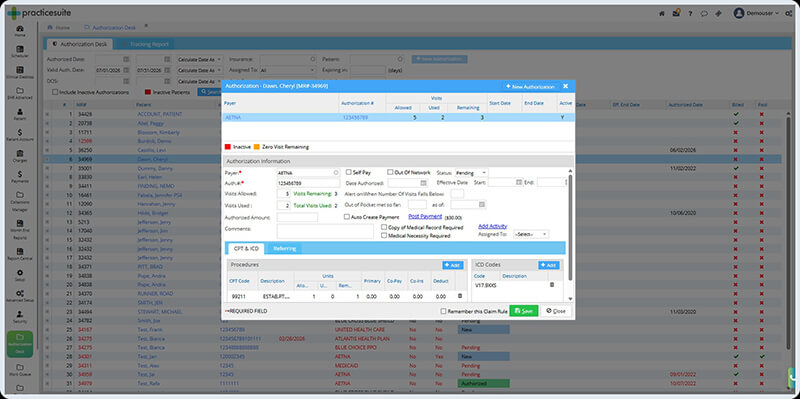Click the Add Activity link

pyautogui.click(x=492, y=226)
